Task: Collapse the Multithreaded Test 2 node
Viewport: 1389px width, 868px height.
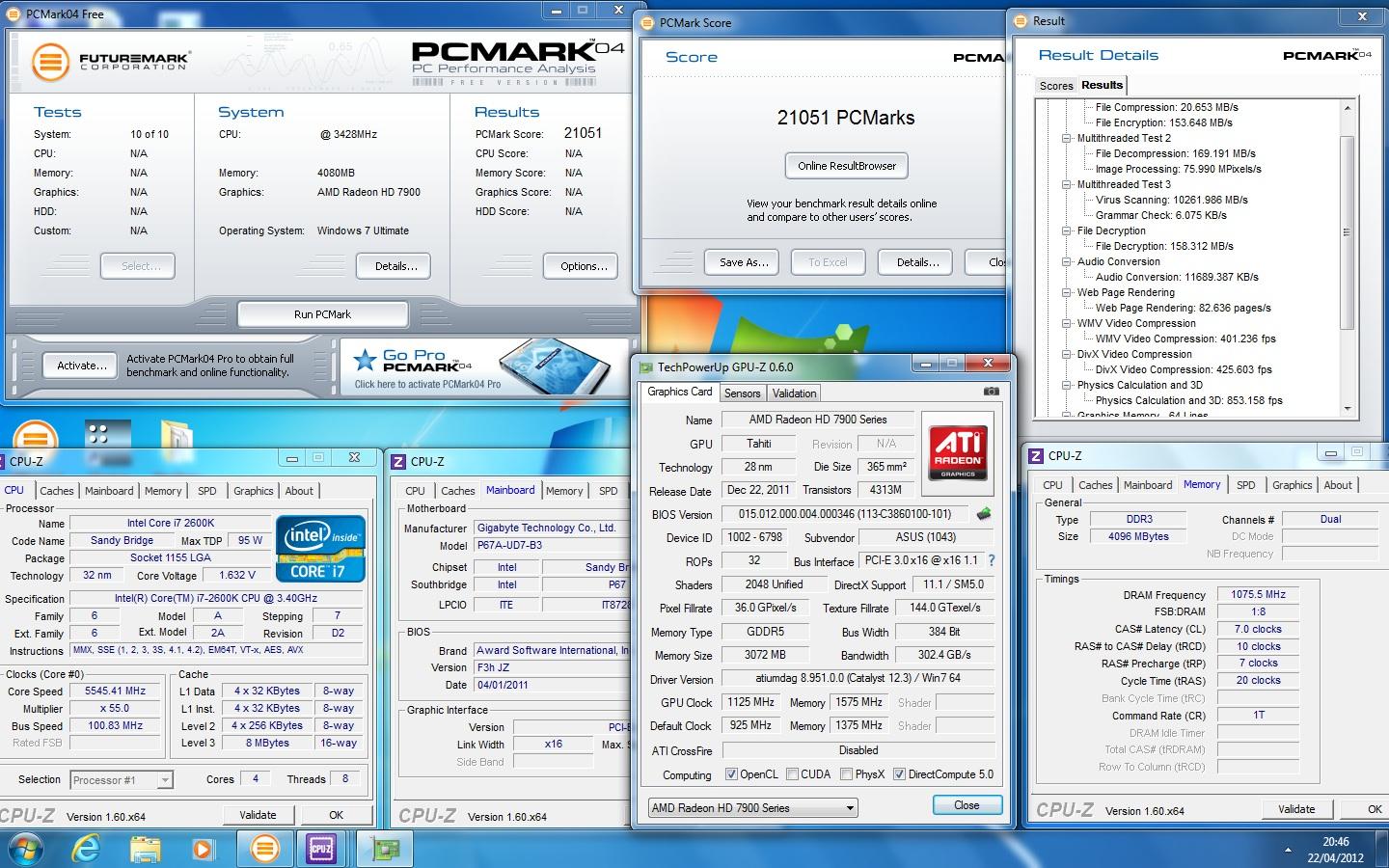Action: coord(1067,138)
